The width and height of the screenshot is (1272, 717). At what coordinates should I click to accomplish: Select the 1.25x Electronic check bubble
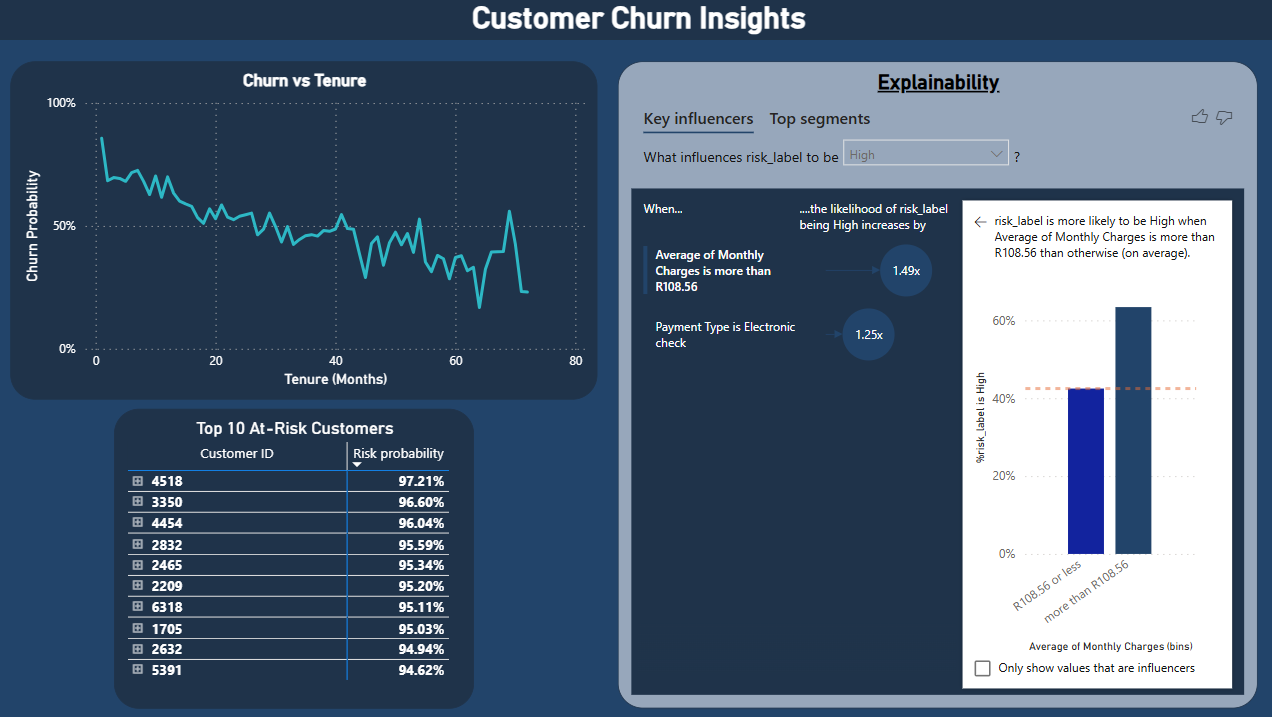pos(868,335)
